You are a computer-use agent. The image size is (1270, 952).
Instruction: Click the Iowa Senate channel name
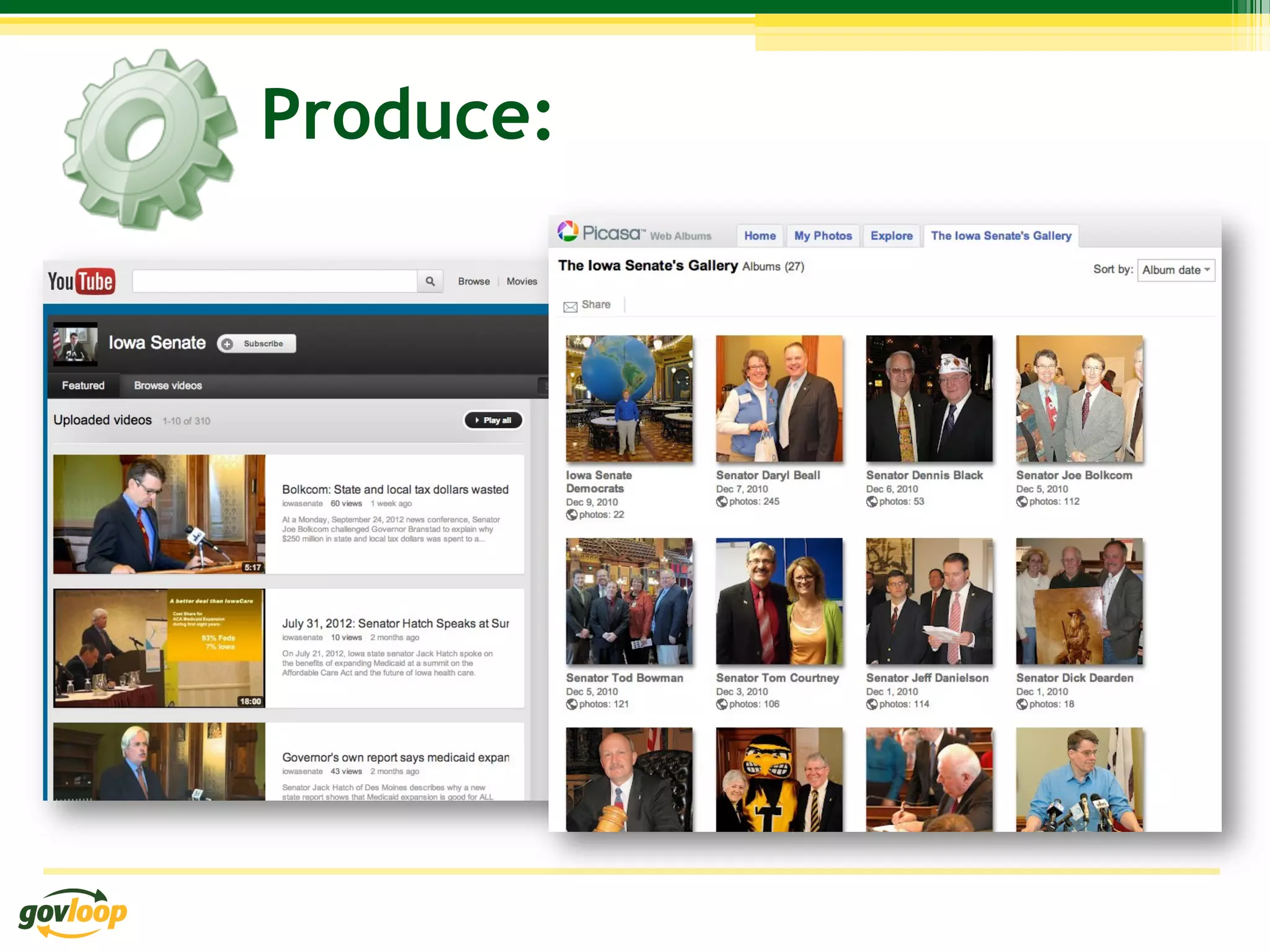coord(157,343)
